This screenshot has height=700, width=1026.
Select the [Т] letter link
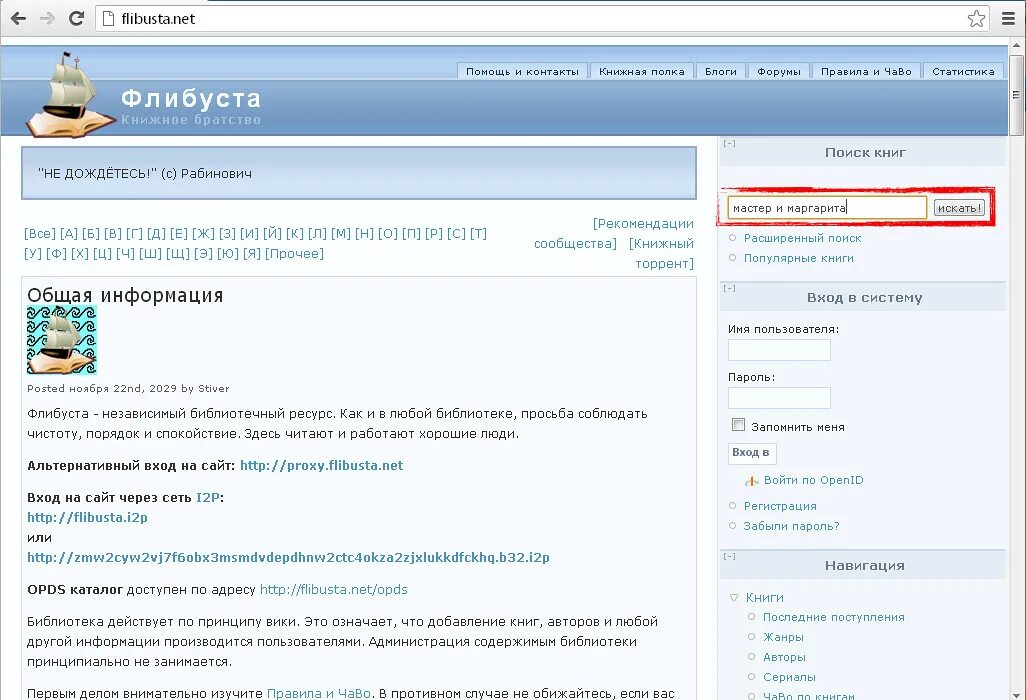[x=478, y=234]
